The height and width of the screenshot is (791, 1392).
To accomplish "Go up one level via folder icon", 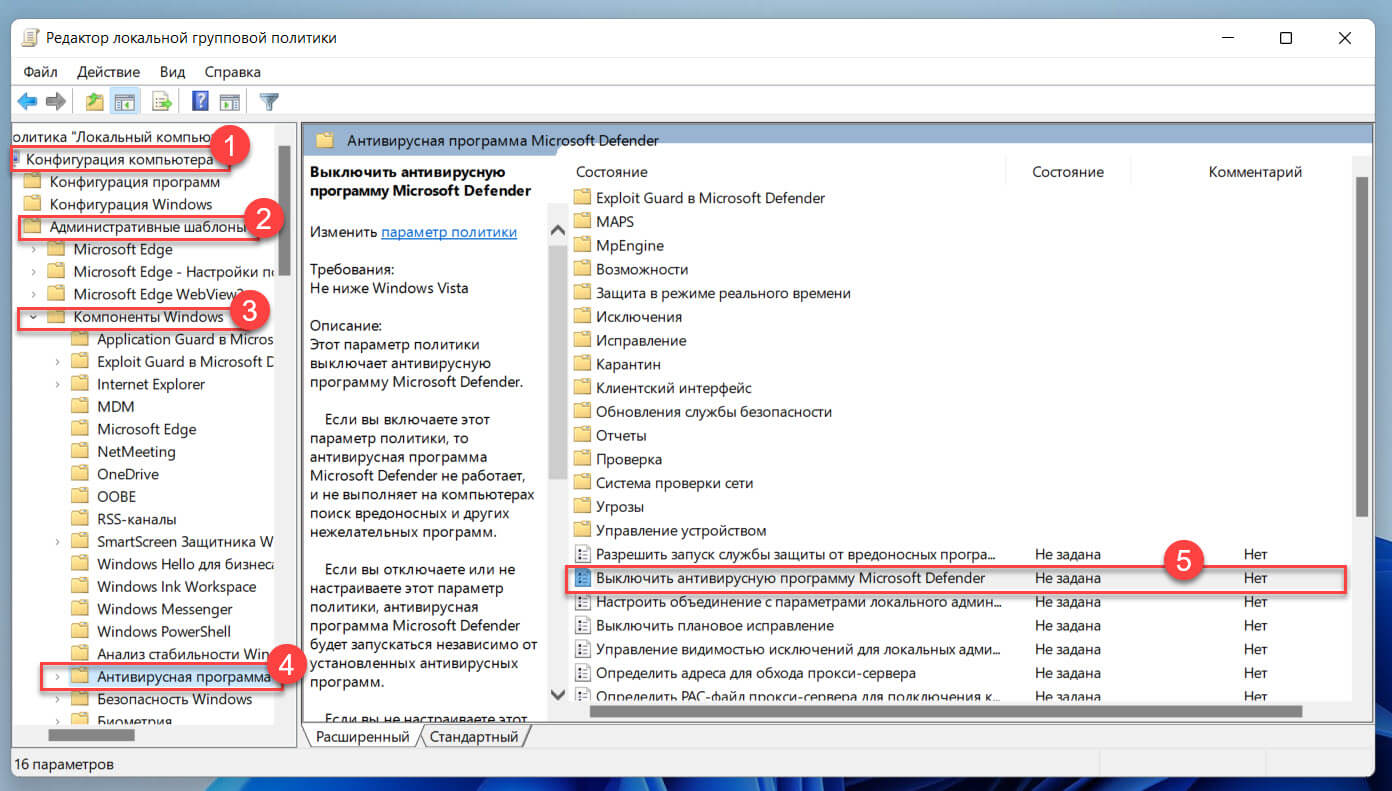I will point(95,101).
